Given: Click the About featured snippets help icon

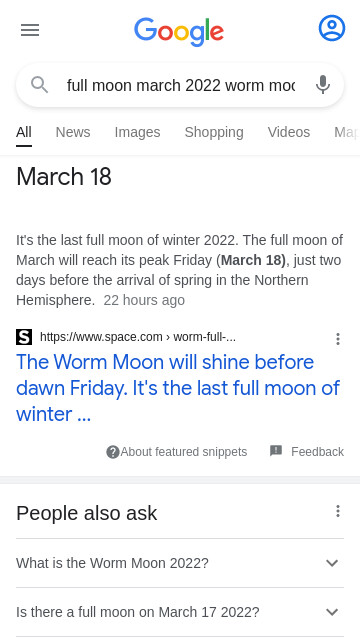Looking at the screenshot, I should coord(113,452).
